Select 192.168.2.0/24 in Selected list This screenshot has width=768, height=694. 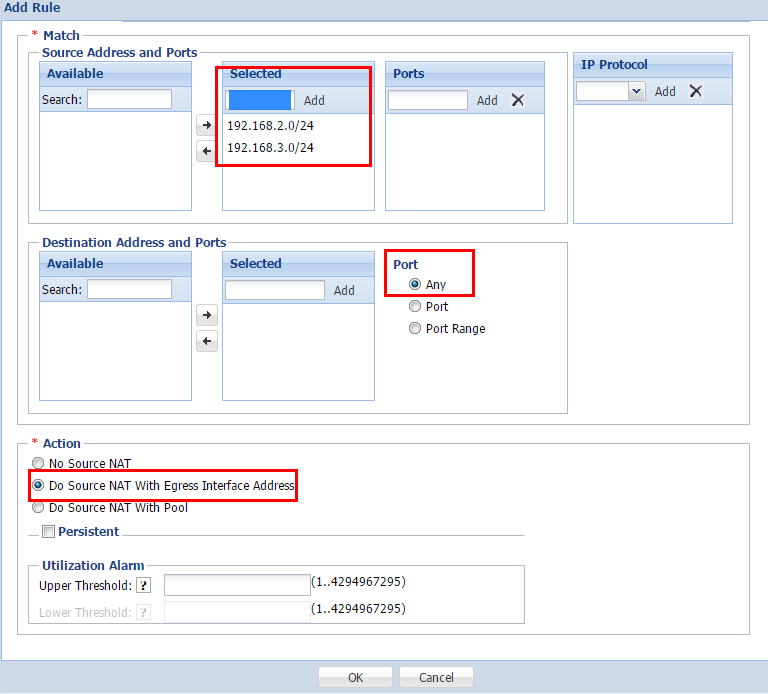[270, 125]
